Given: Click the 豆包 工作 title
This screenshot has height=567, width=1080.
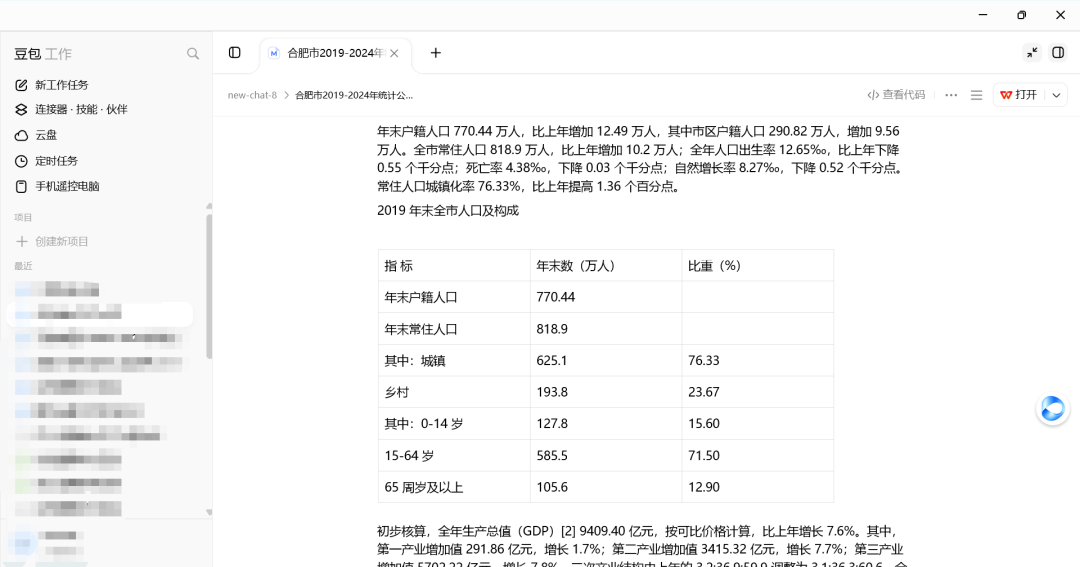Looking at the screenshot, I should 43,54.
